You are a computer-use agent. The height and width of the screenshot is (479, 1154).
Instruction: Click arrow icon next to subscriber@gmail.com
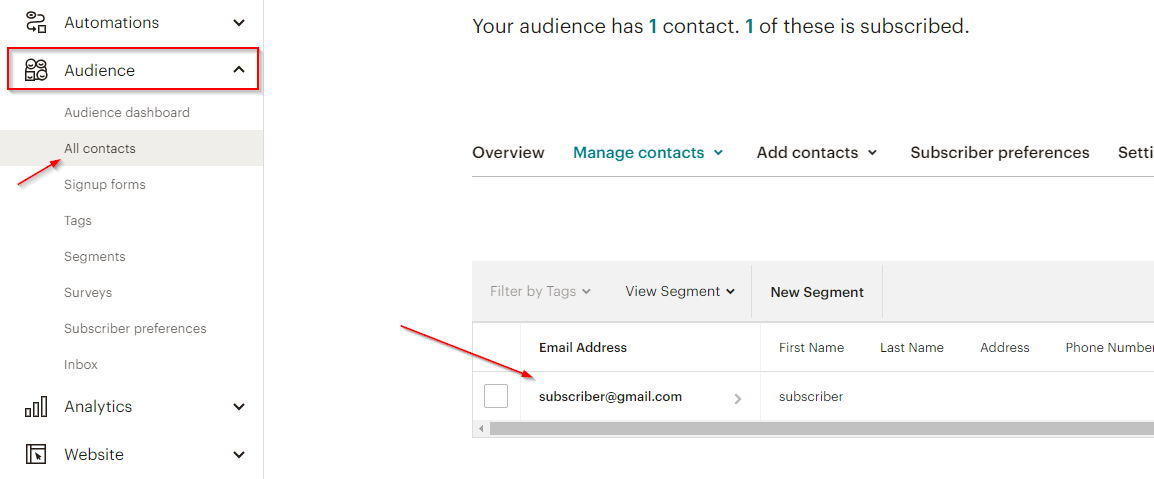[x=738, y=398]
